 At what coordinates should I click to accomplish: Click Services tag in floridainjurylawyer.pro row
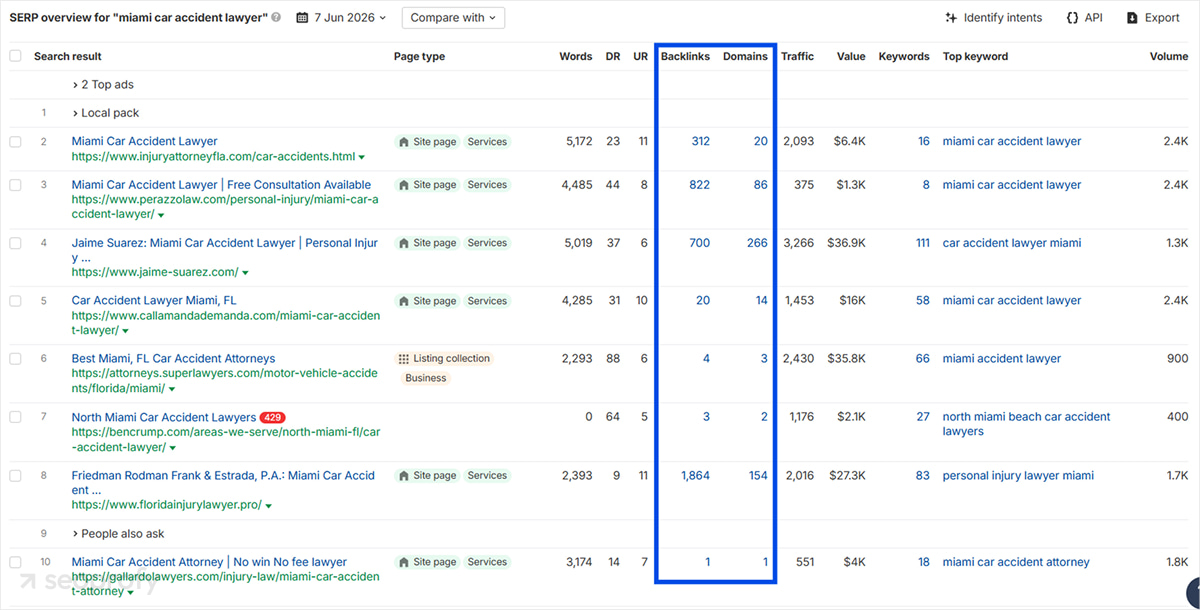tap(487, 476)
